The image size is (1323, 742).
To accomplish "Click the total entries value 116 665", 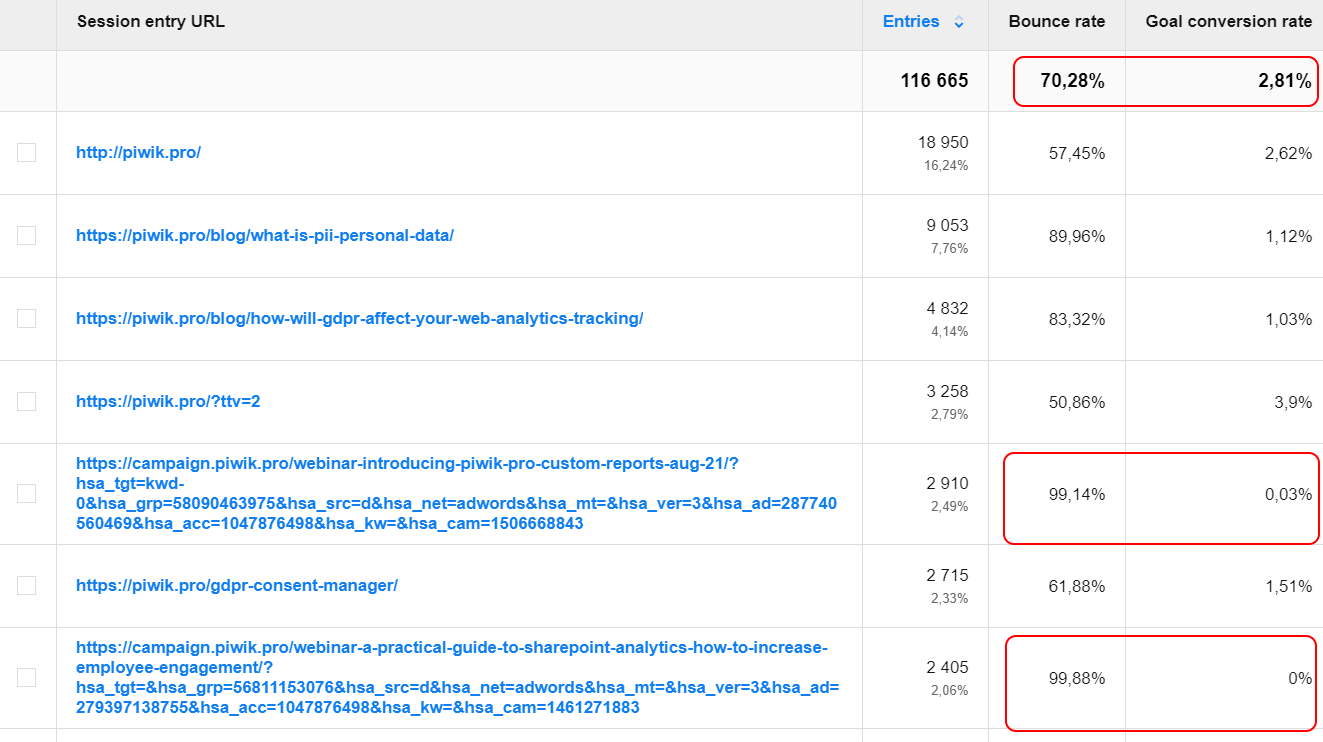I will pyautogui.click(x=934, y=81).
